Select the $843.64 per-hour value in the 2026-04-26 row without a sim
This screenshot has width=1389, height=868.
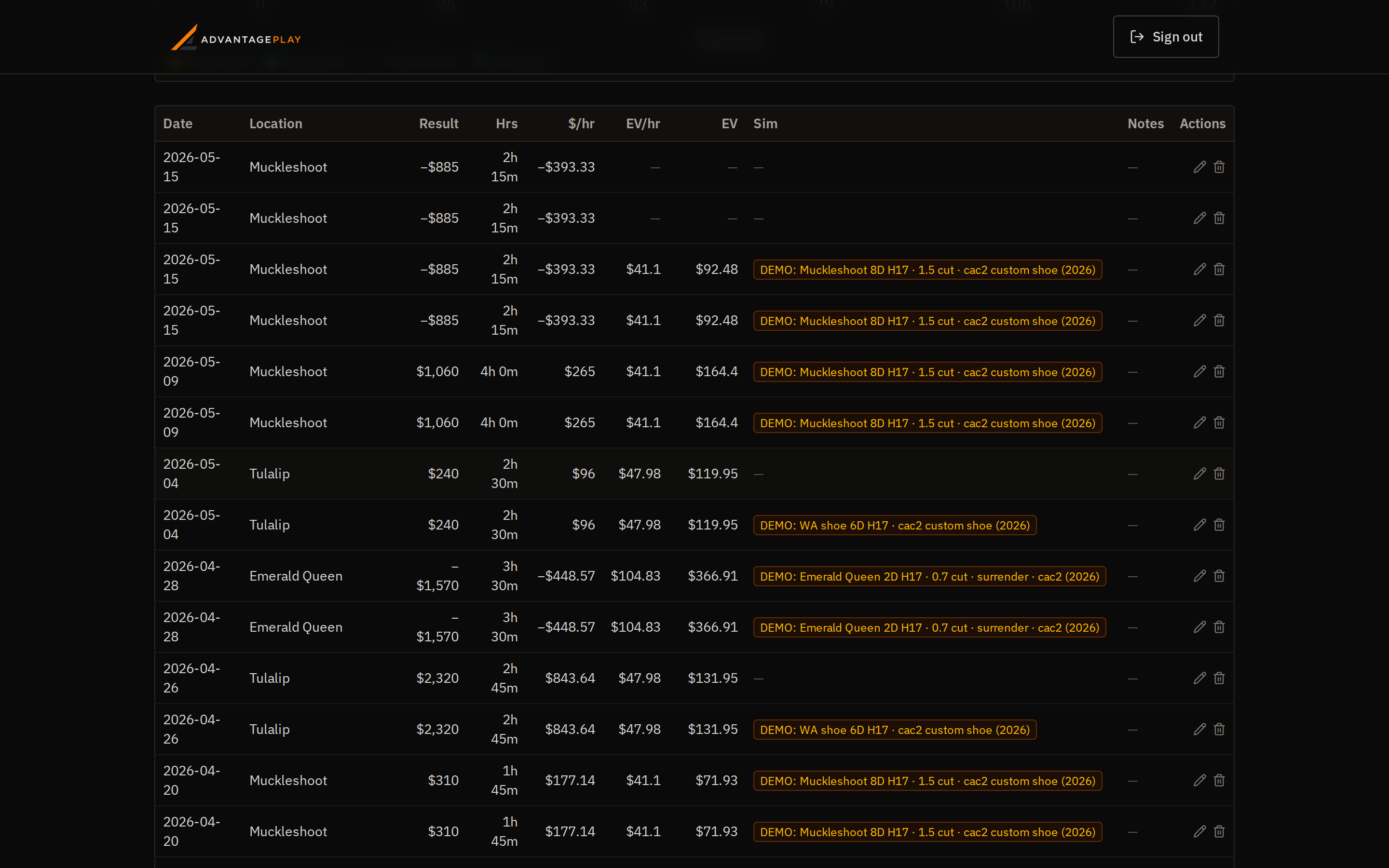click(x=570, y=678)
